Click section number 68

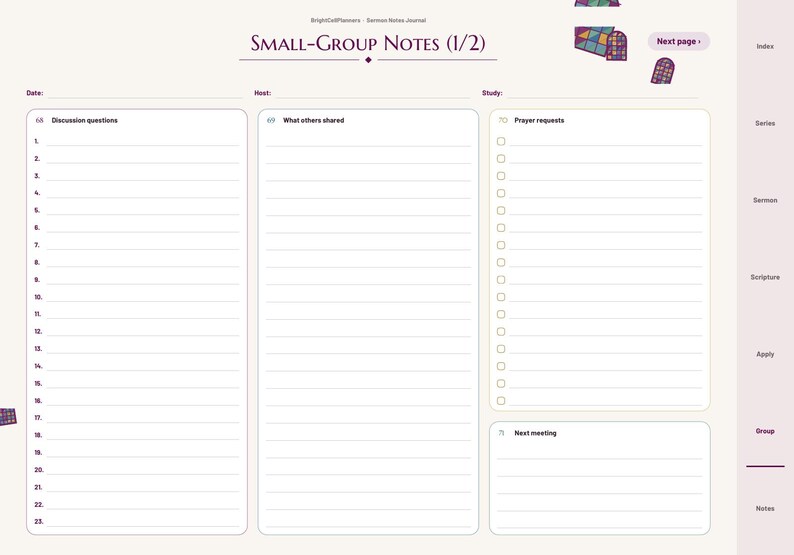pos(39,120)
